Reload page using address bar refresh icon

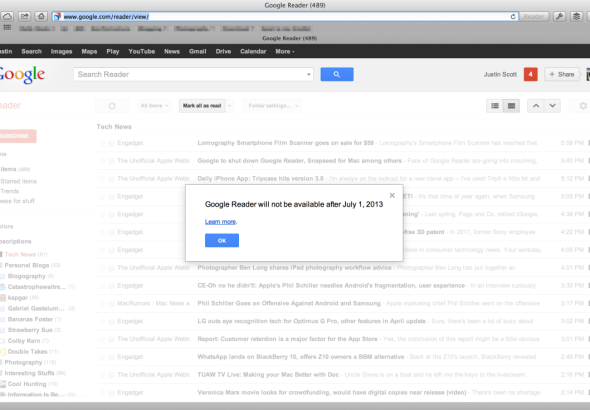512,17
